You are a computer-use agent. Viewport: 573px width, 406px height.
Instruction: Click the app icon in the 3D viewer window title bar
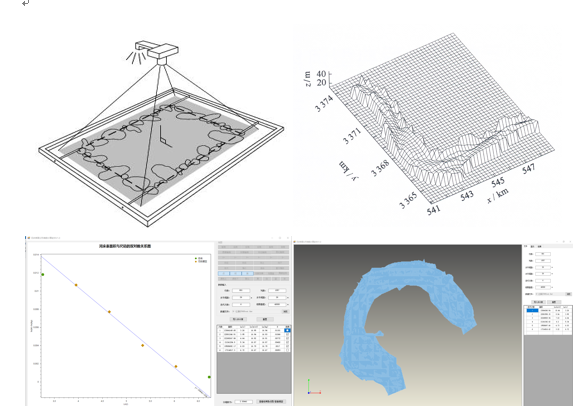pos(295,242)
